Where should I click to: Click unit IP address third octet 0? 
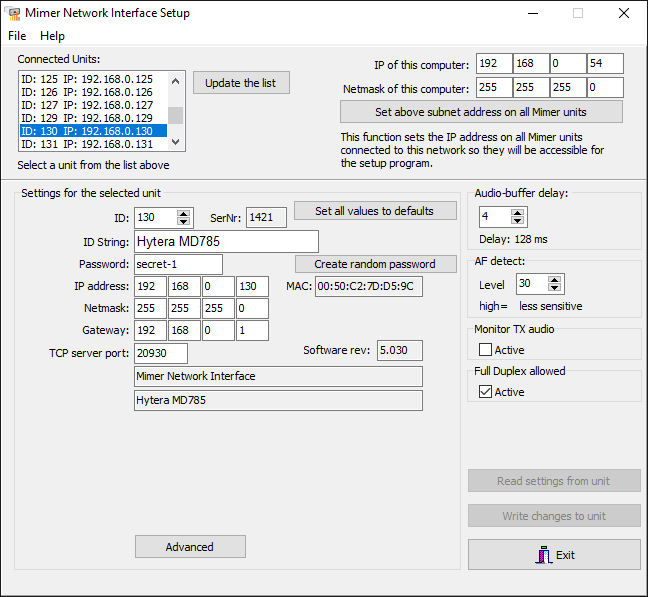pos(218,286)
